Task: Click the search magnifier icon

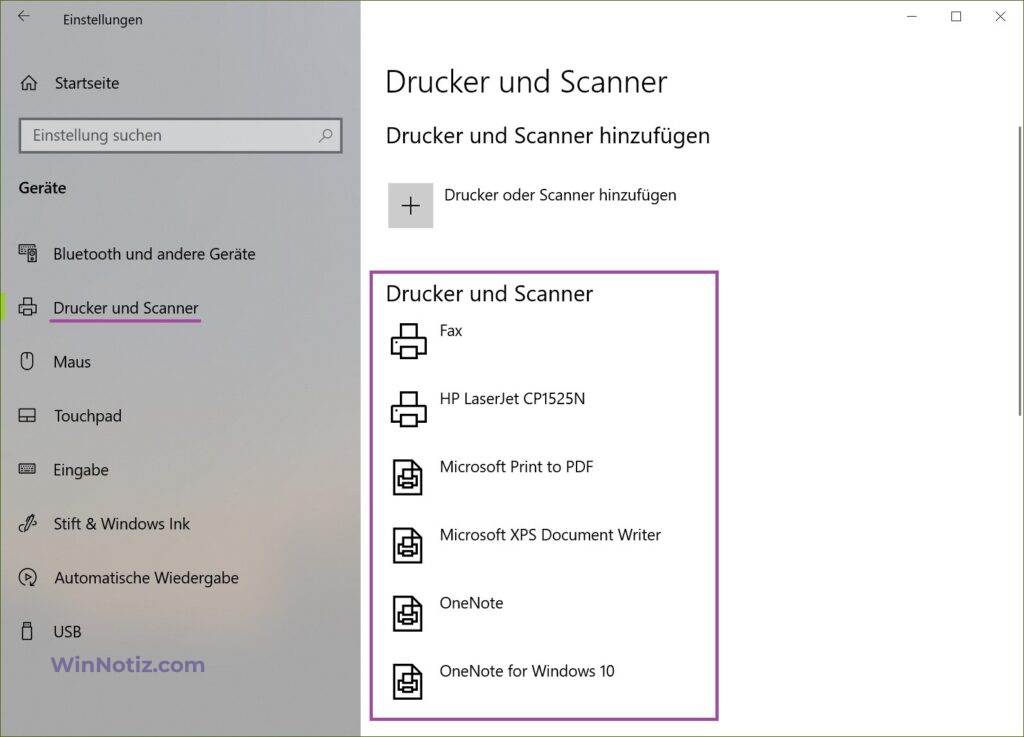Action: 325,135
